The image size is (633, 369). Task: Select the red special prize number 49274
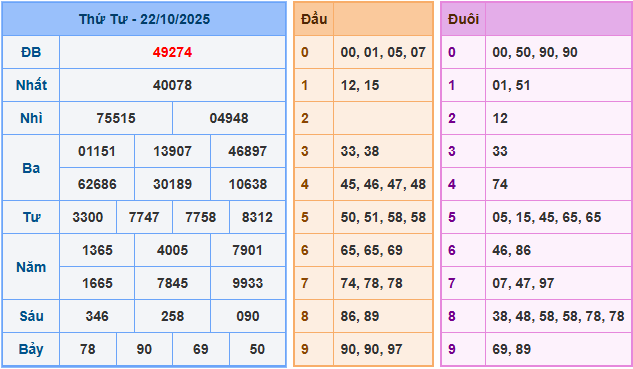(172, 52)
